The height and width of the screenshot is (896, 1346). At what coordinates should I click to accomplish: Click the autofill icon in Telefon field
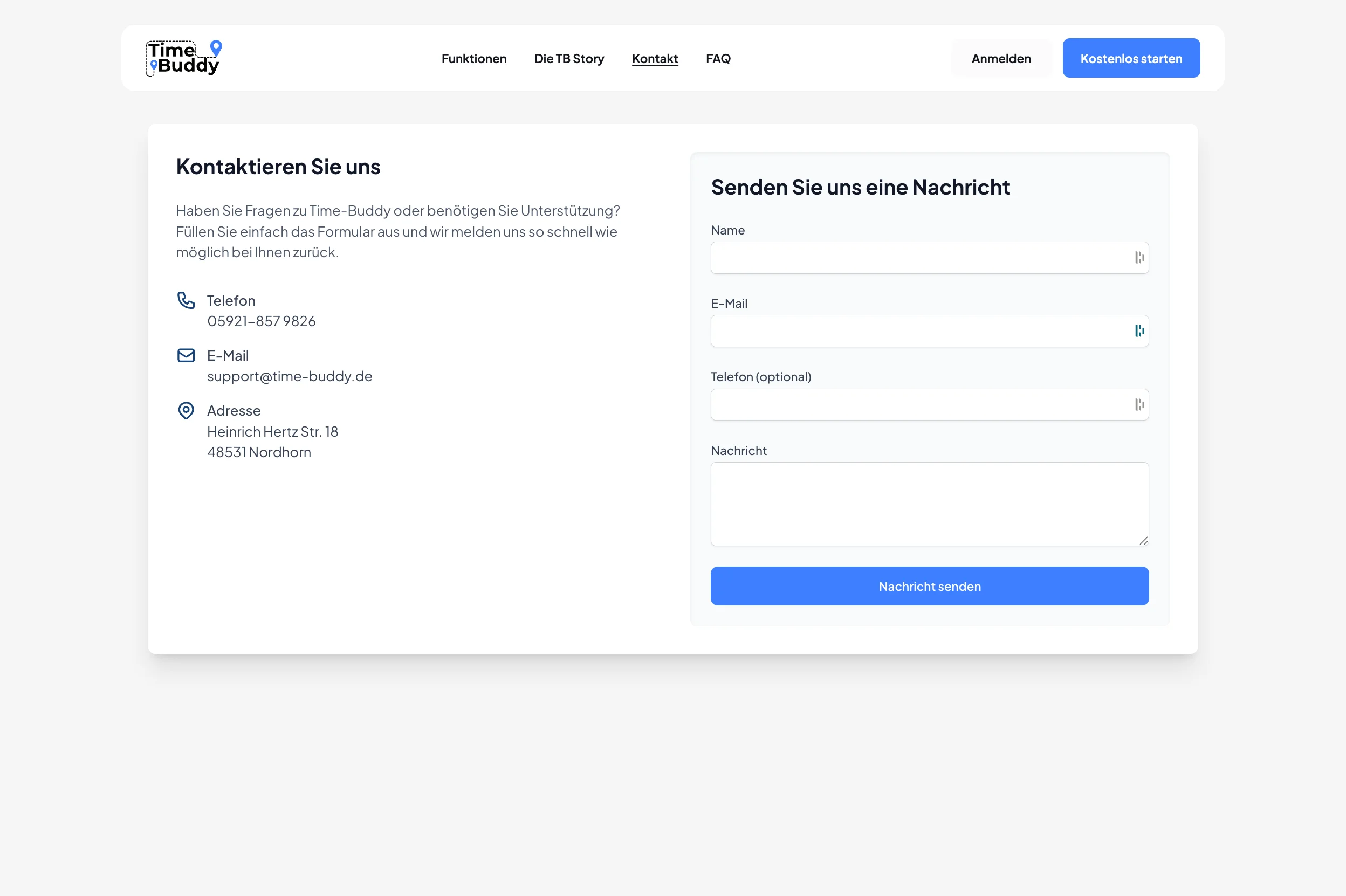pyautogui.click(x=1139, y=404)
